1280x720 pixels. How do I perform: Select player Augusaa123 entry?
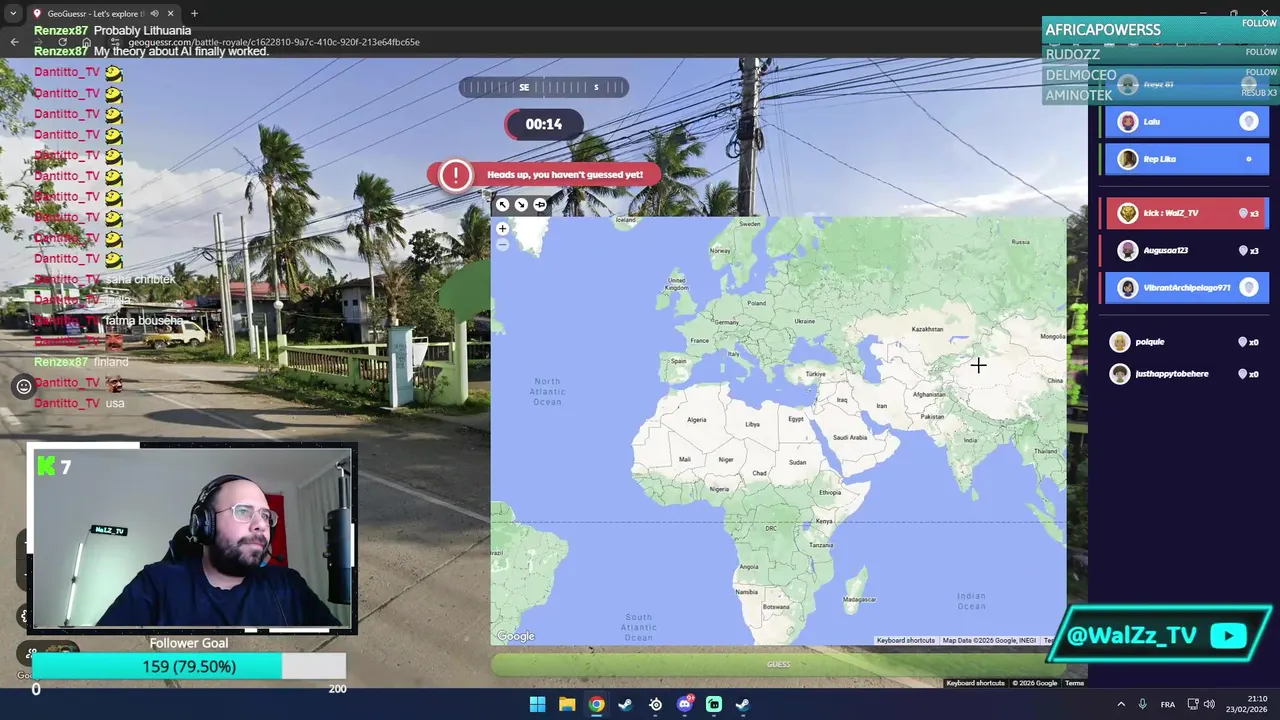[1186, 250]
